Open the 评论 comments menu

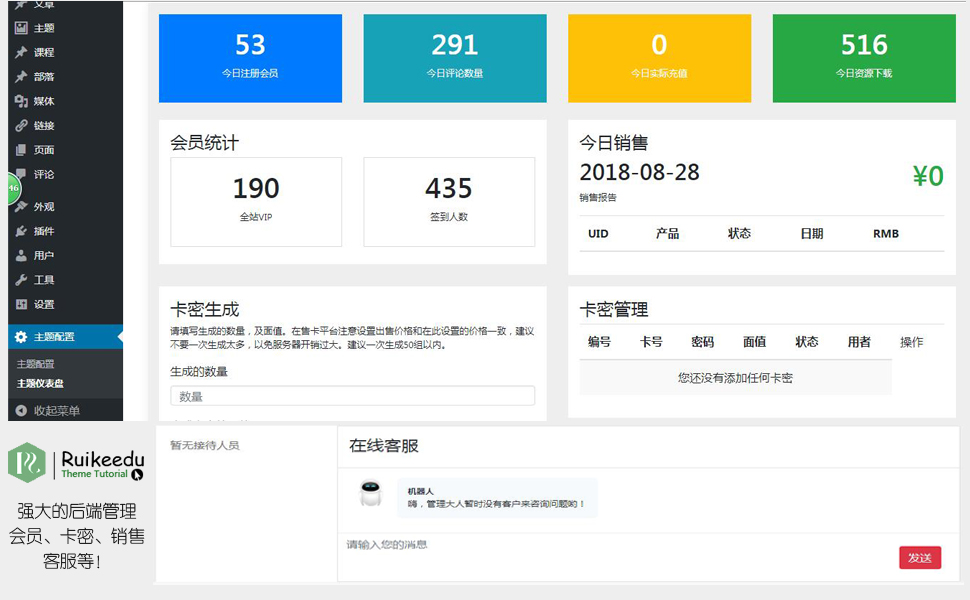pos(44,174)
